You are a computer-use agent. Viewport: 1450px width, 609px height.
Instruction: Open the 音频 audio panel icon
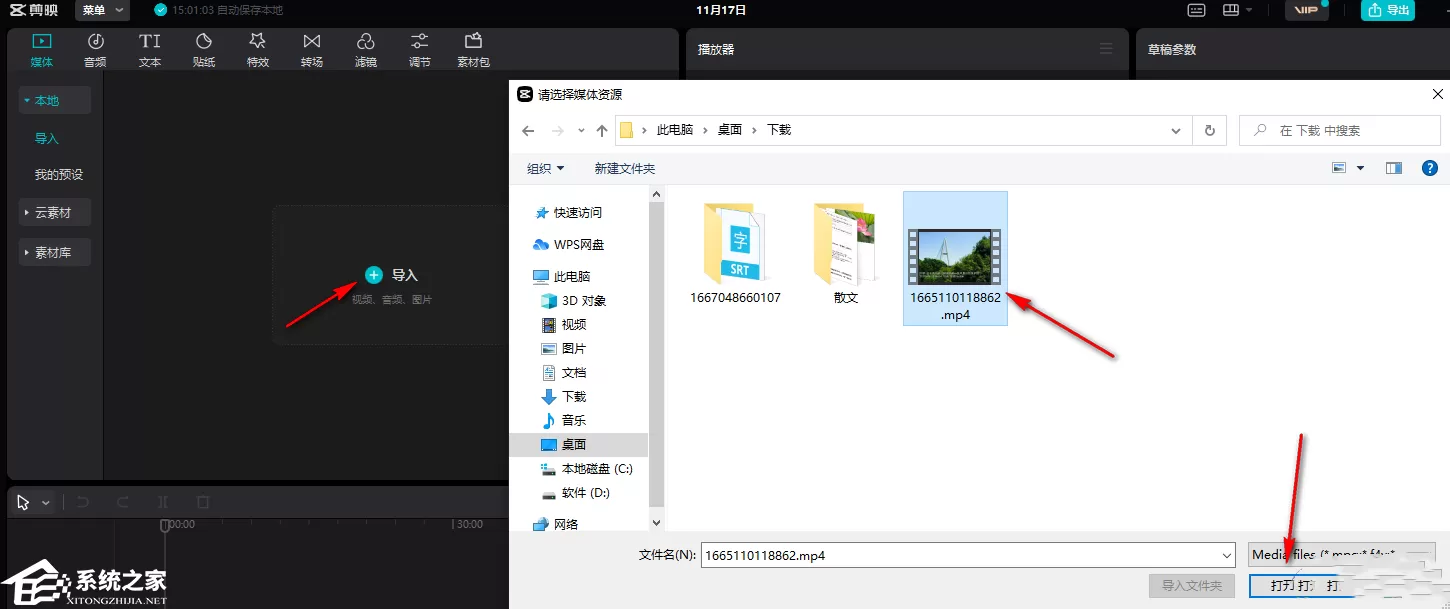[x=95, y=41]
